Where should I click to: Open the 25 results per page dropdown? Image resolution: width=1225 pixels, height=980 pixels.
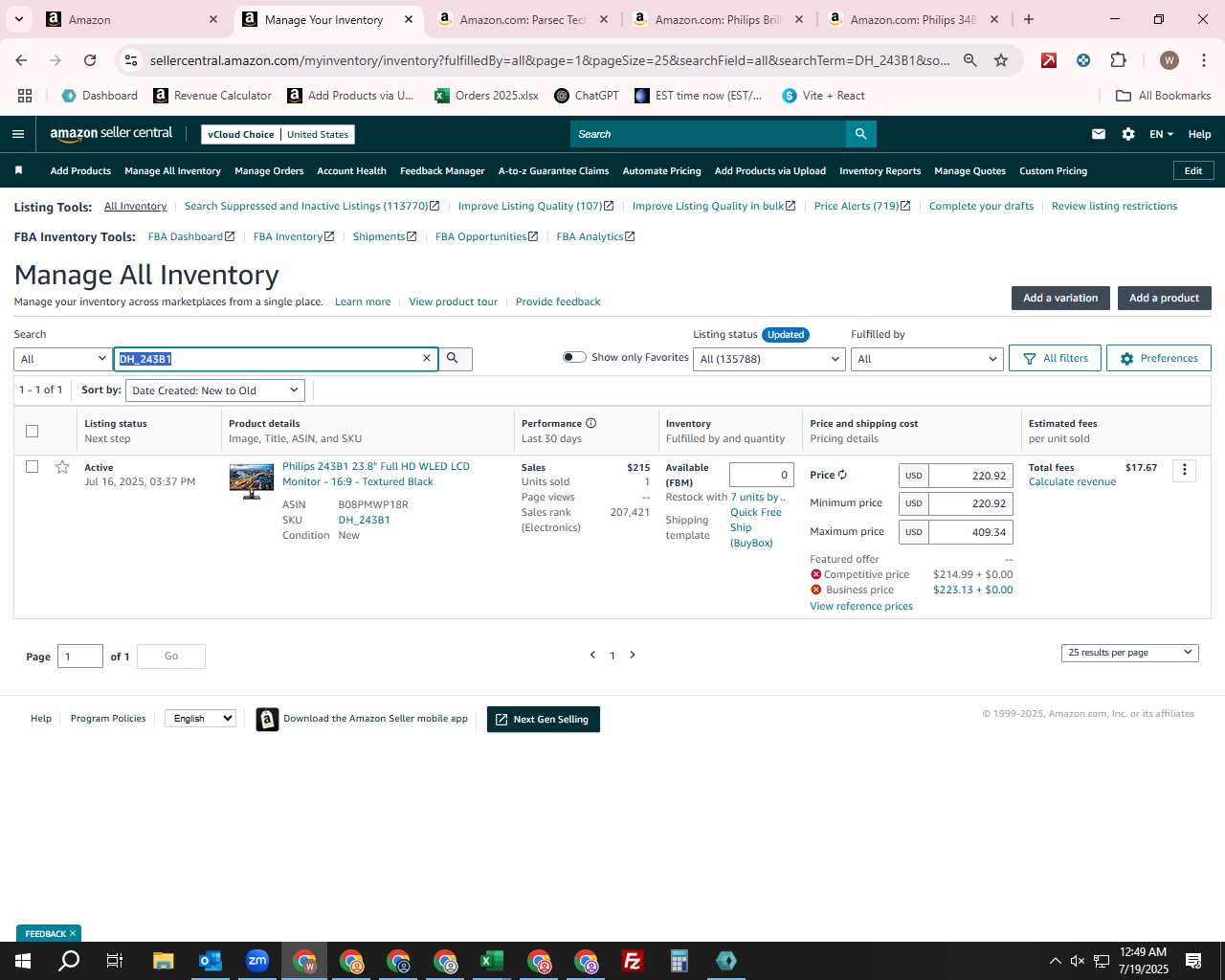(x=1129, y=653)
